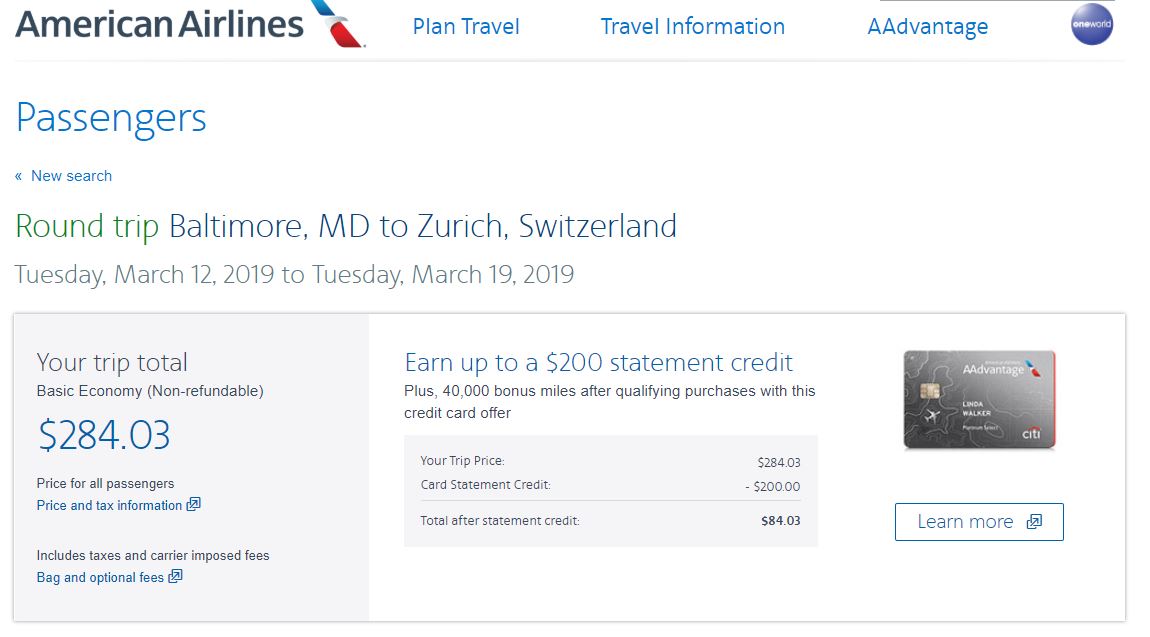Click the March 12 to March 19 dates line
Screen dimensions: 1150x637
pos(294,274)
